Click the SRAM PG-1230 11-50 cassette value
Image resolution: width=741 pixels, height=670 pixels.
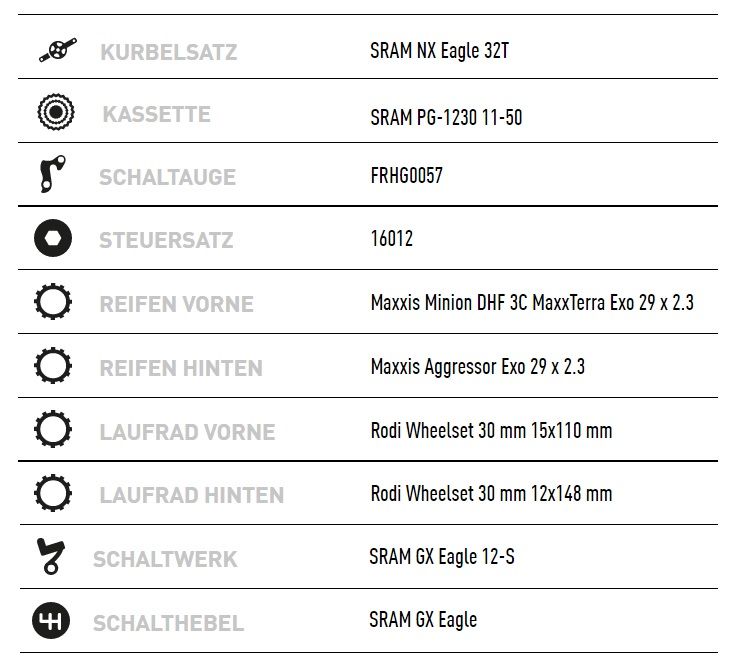pos(446,118)
